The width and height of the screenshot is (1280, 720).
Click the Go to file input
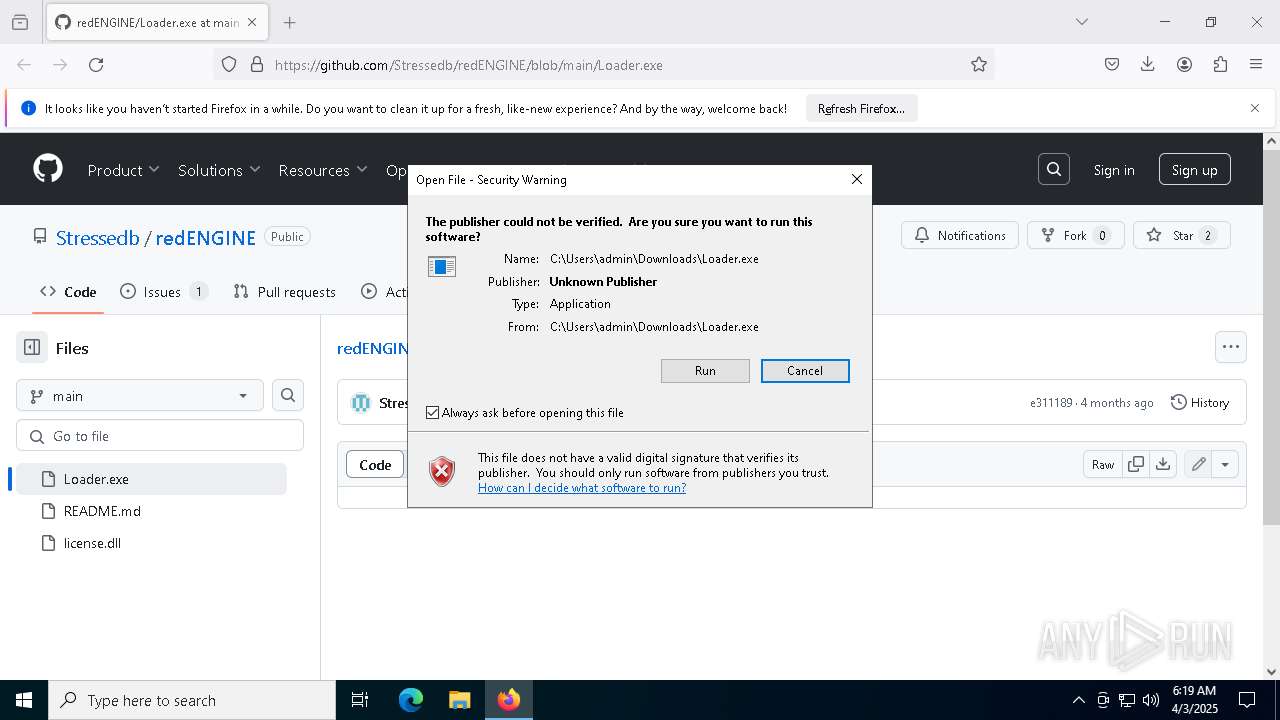tap(160, 436)
